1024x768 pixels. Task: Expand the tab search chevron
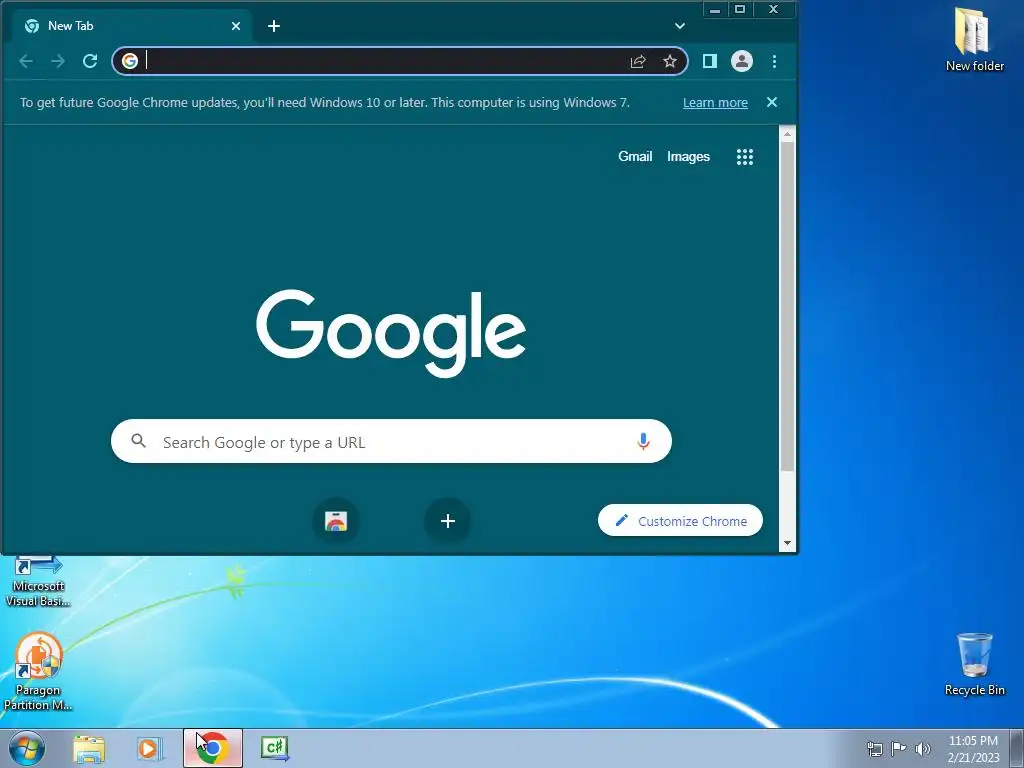[x=680, y=26]
